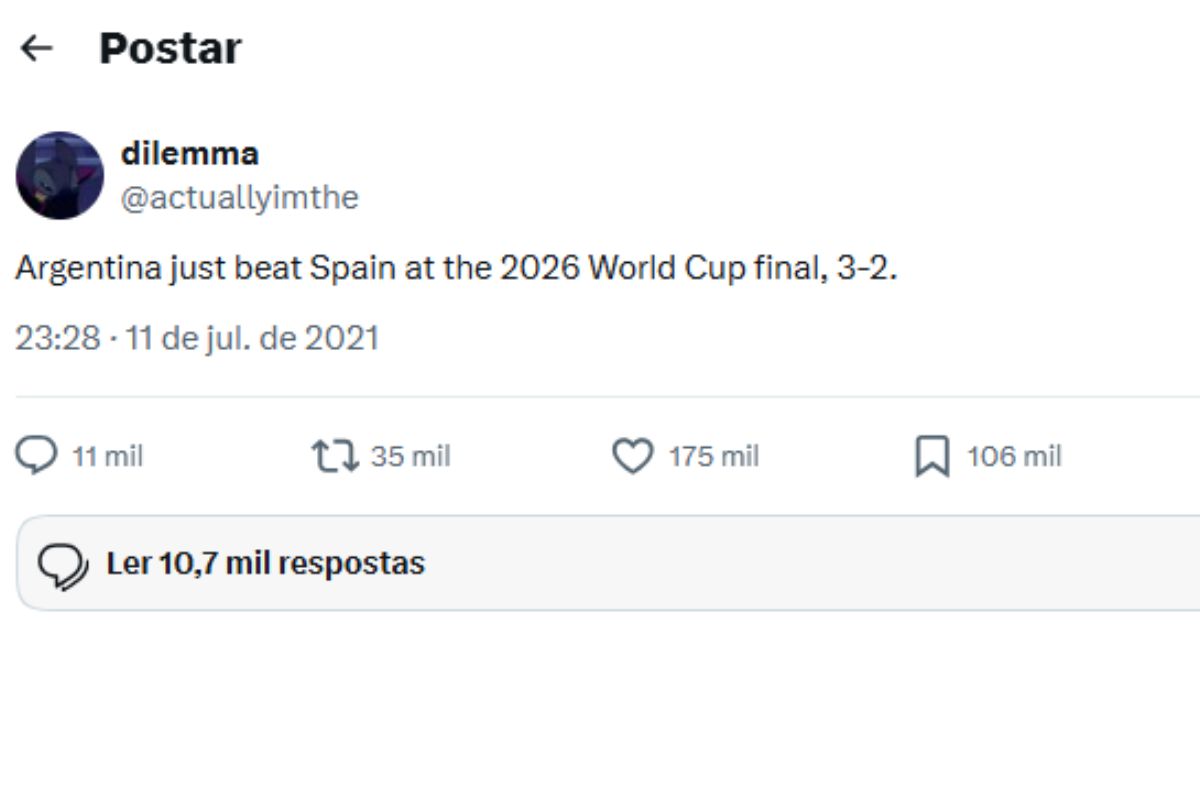Visit the dilemma display name link
This screenshot has height=800, width=1200.
pyautogui.click(x=189, y=154)
